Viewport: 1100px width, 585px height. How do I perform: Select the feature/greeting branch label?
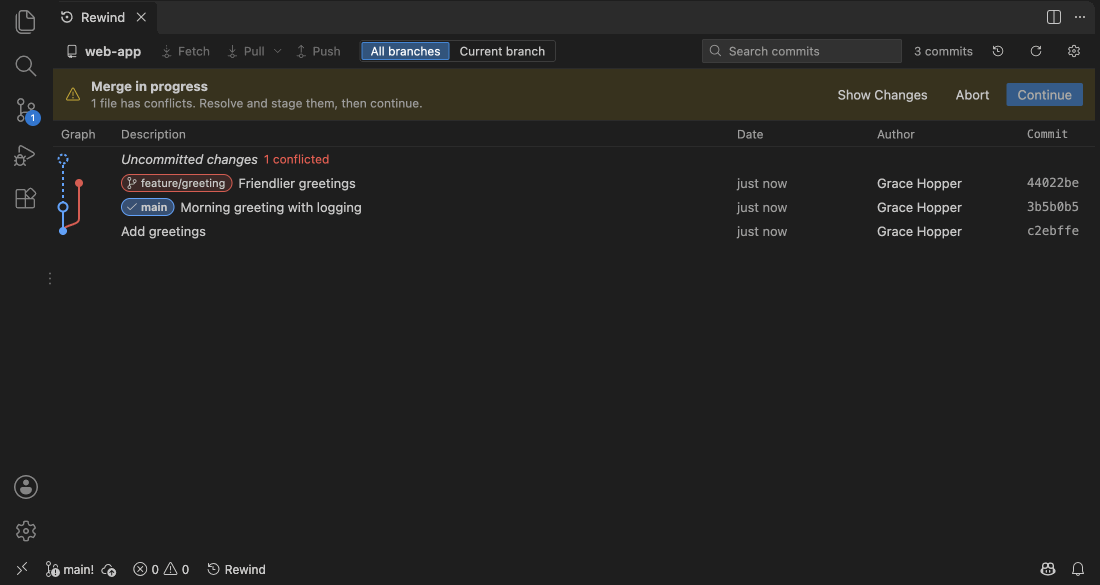click(177, 183)
